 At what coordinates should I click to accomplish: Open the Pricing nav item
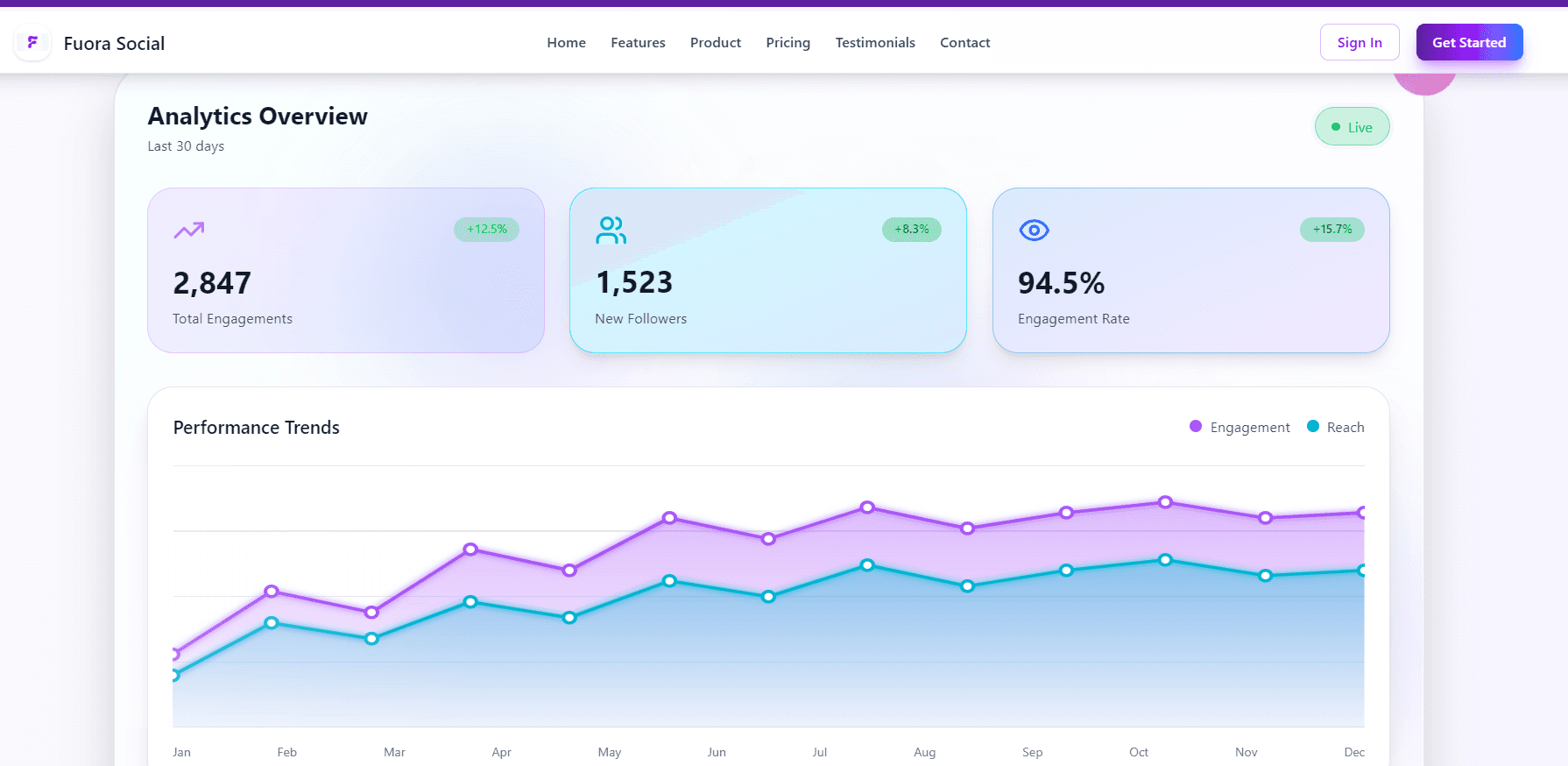tap(788, 43)
